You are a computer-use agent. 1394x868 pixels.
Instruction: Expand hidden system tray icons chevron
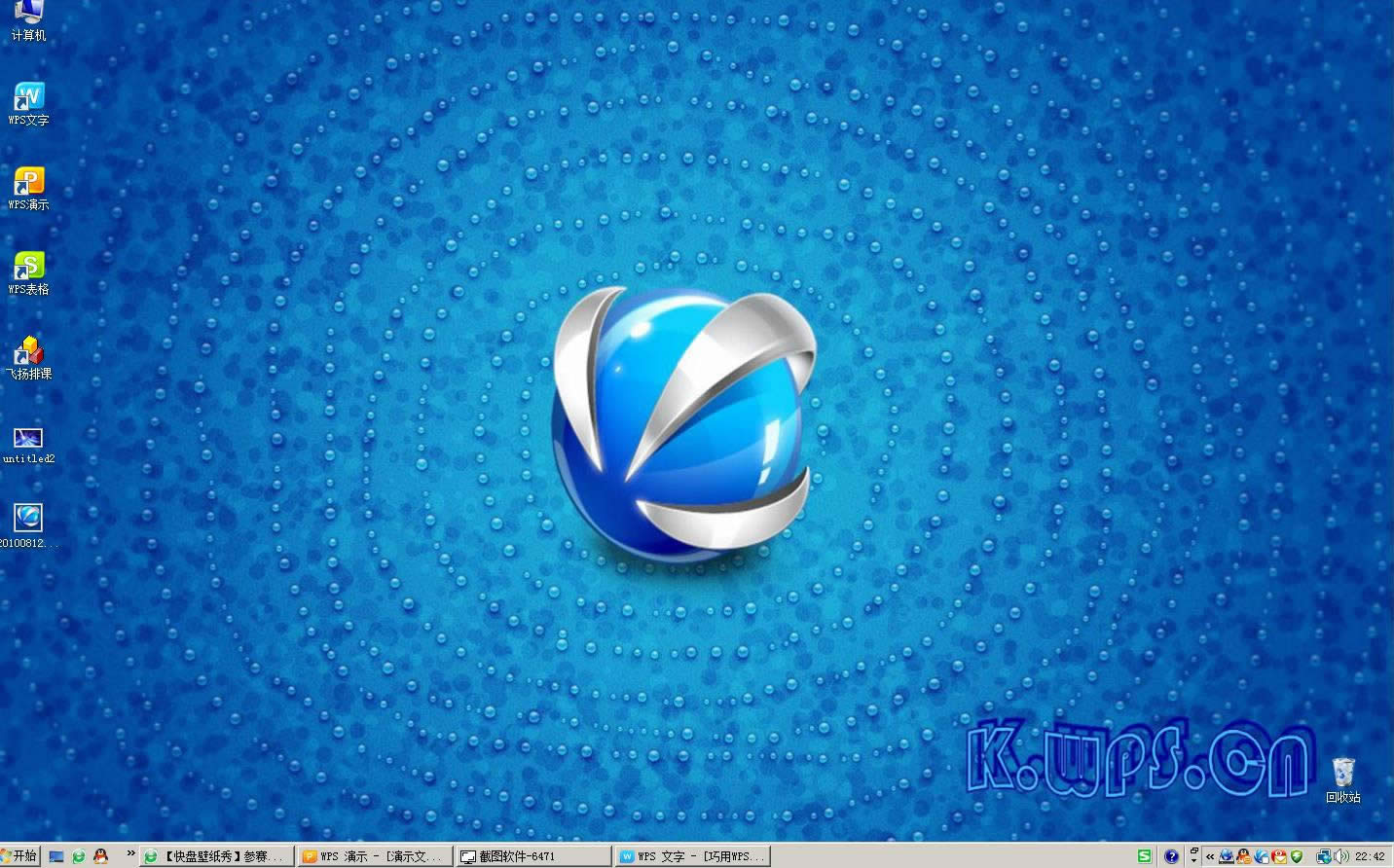[1210, 856]
